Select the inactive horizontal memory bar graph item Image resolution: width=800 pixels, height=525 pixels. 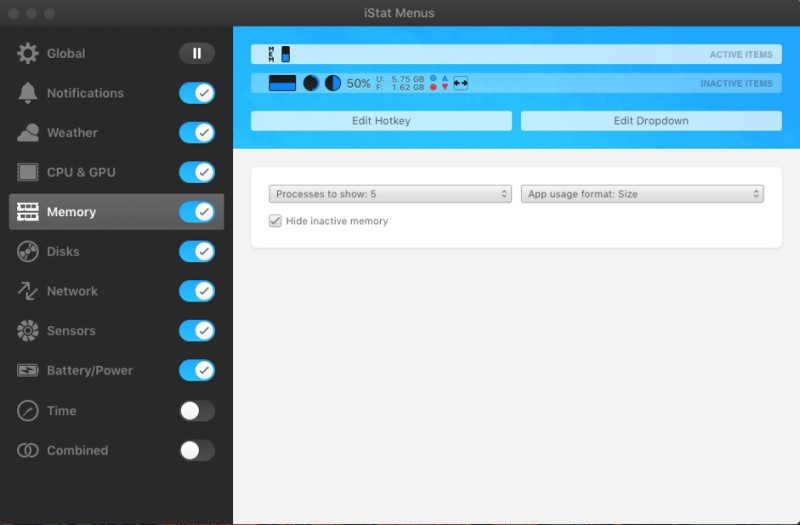point(282,83)
